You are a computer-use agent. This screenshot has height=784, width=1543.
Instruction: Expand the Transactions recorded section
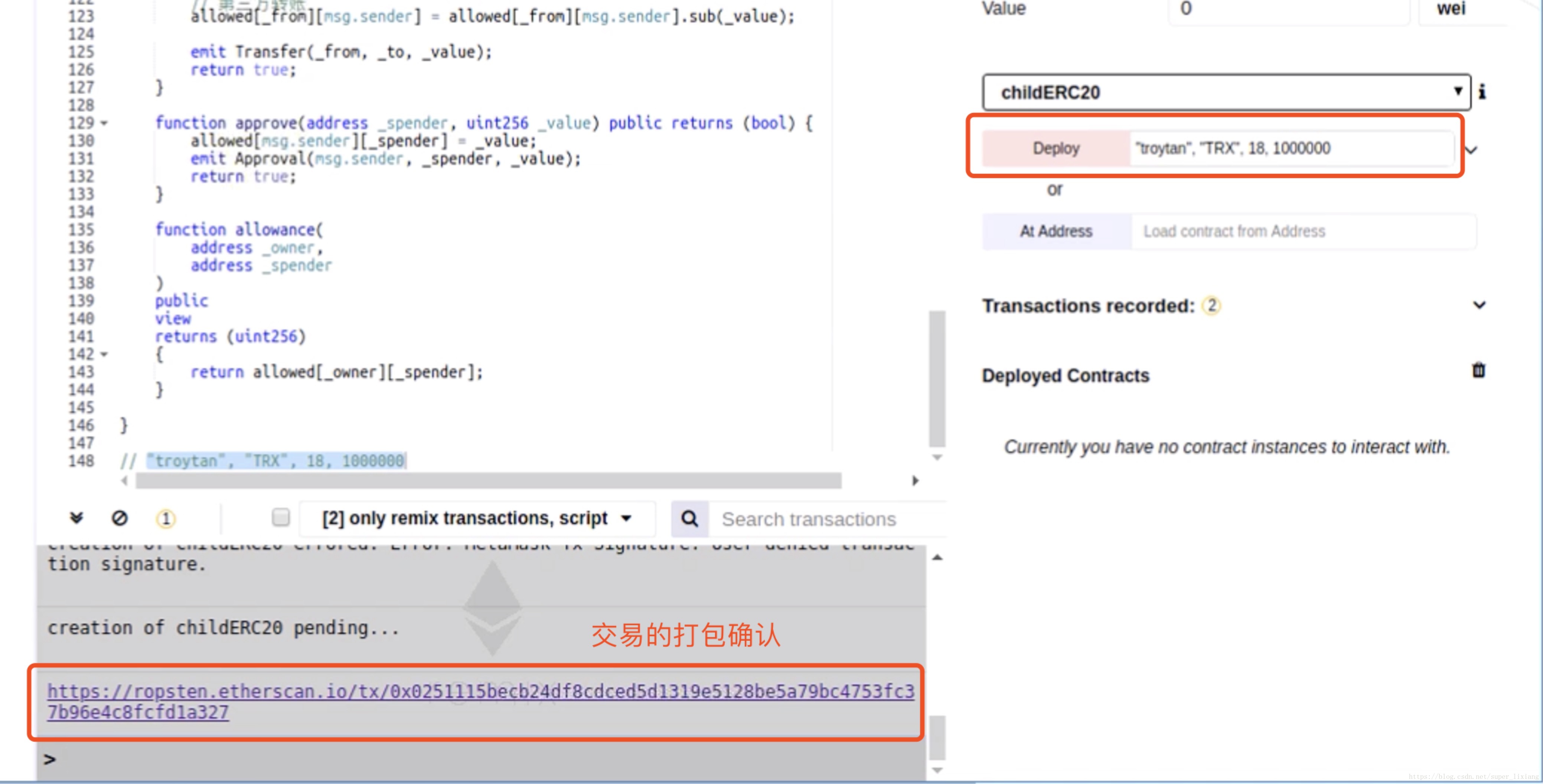pyautogui.click(x=1479, y=305)
